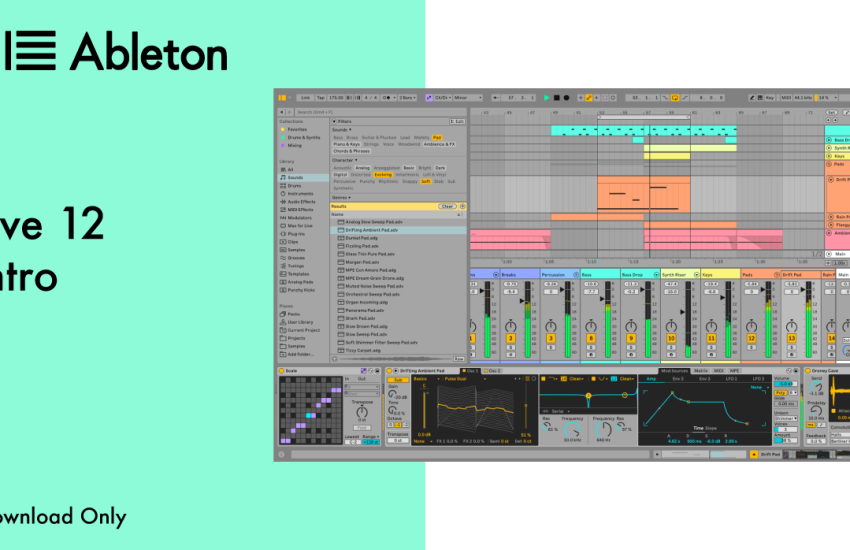Image resolution: width=850 pixels, height=550 pixels.
Task: Click the Punch-Out switch icon
Action: [685, 98]
